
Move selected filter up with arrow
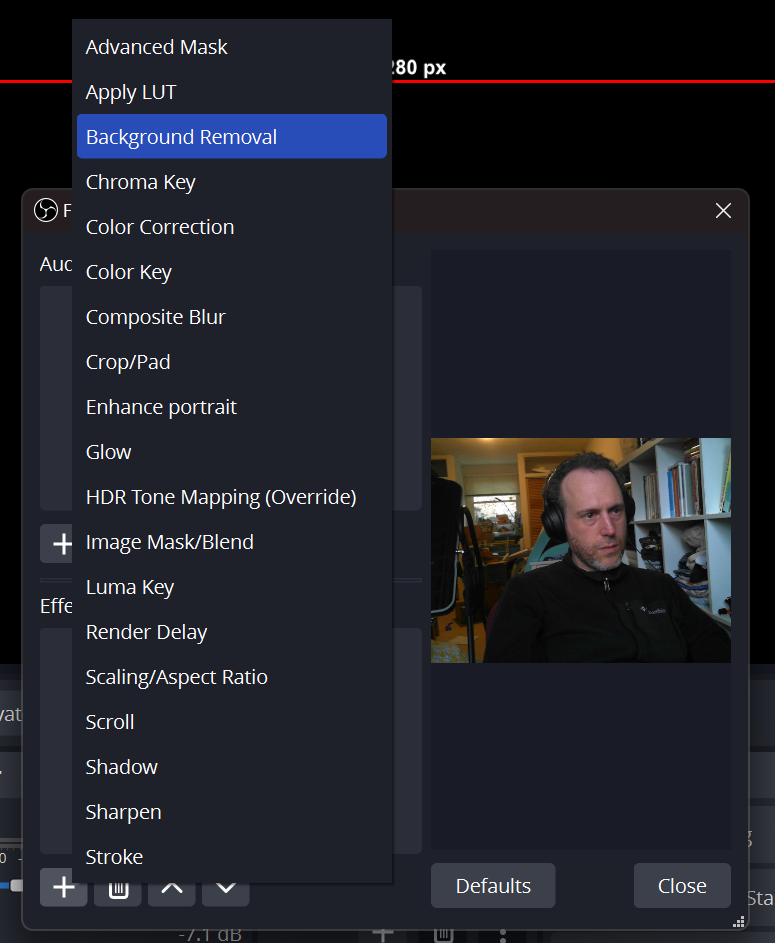point(171,888)
